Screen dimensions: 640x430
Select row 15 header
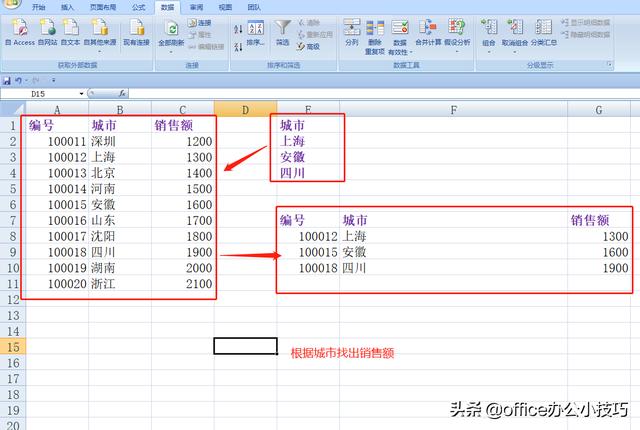(x=13, y=347)
